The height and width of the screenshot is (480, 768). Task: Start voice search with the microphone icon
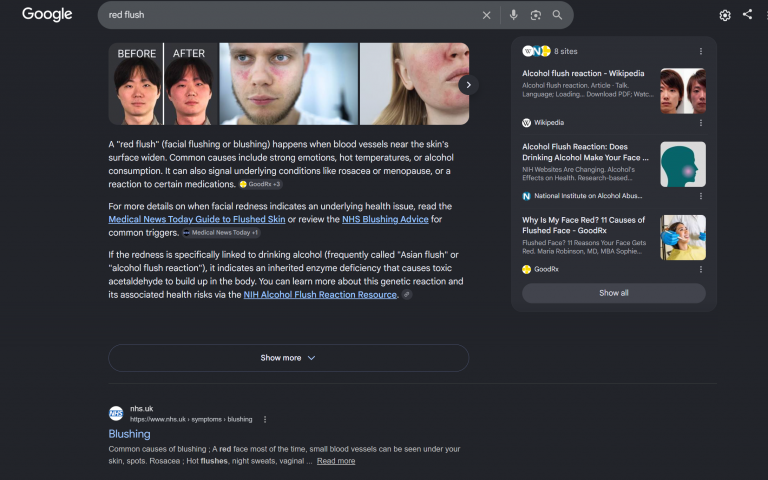pos(513,15)
